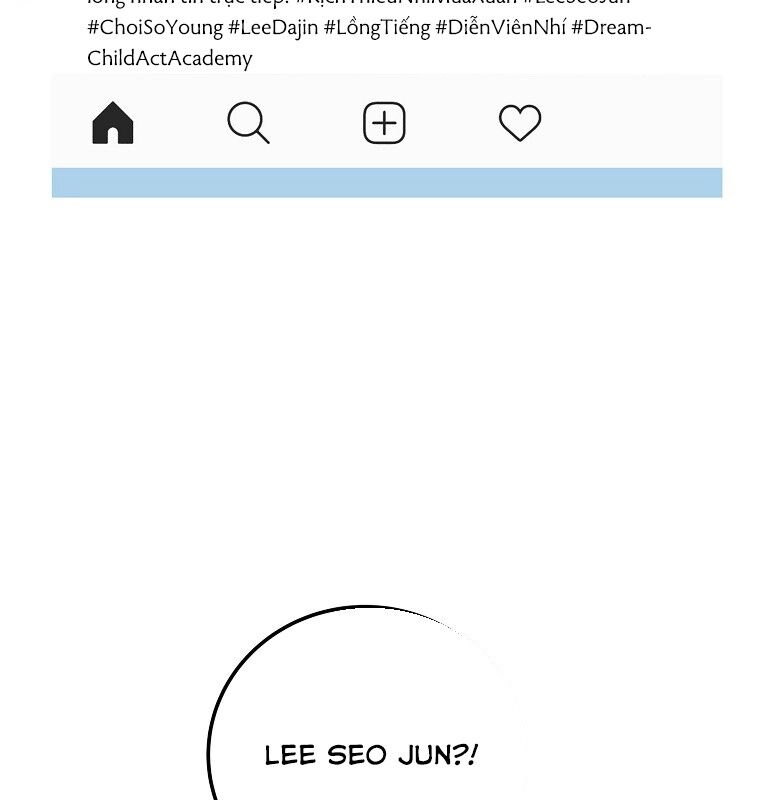Click the speech bubble's curved top outline
760x800 pixels.
point(366,606)
